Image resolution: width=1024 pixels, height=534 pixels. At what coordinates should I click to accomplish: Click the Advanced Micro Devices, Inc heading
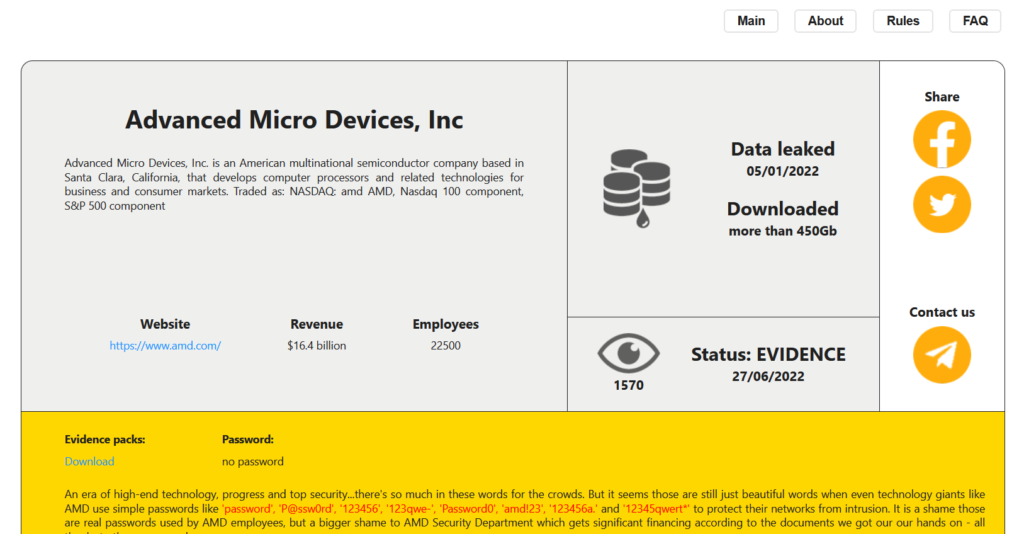pyautogui.click(x=294, y=120)
